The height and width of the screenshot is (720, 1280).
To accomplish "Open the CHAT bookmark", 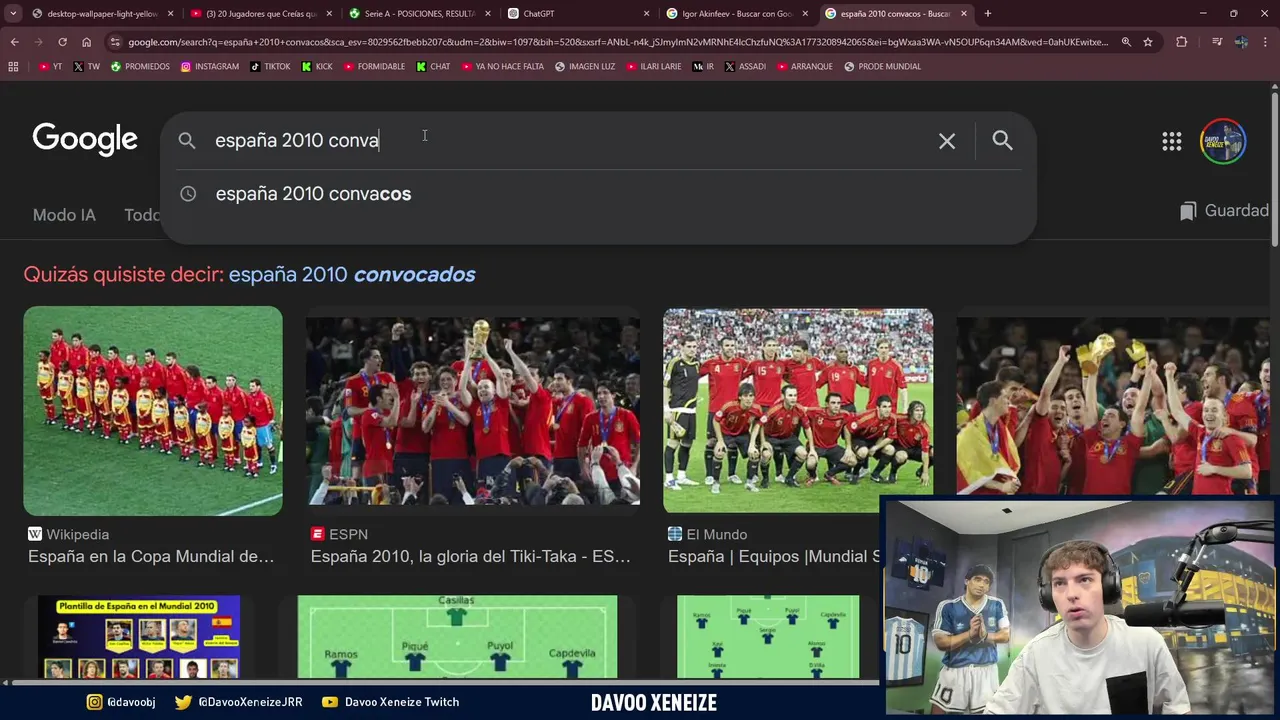I will pyautogui.click(x=433, y=66).
